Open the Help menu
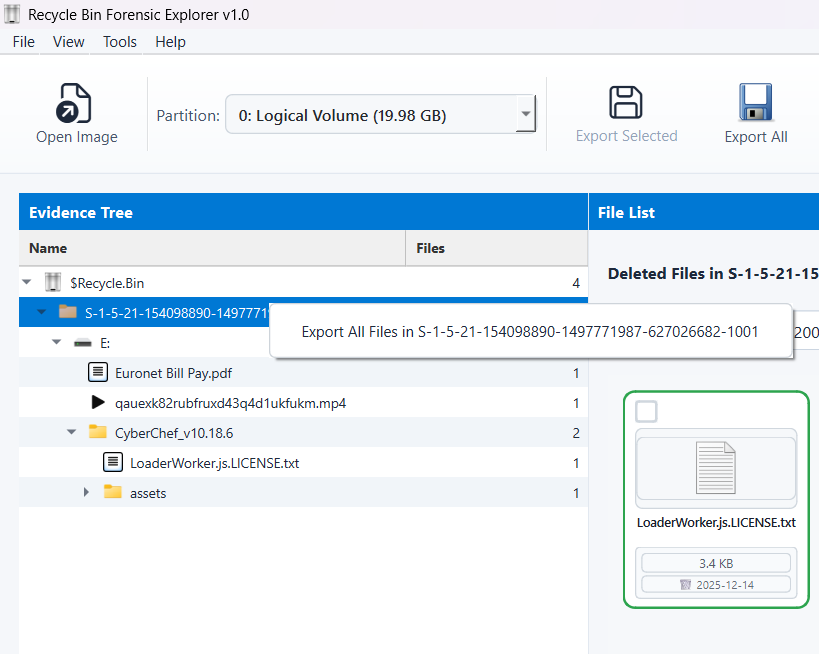Image resolution: width=819 pixels, height=654 pixels. click(x=170, y=42)
